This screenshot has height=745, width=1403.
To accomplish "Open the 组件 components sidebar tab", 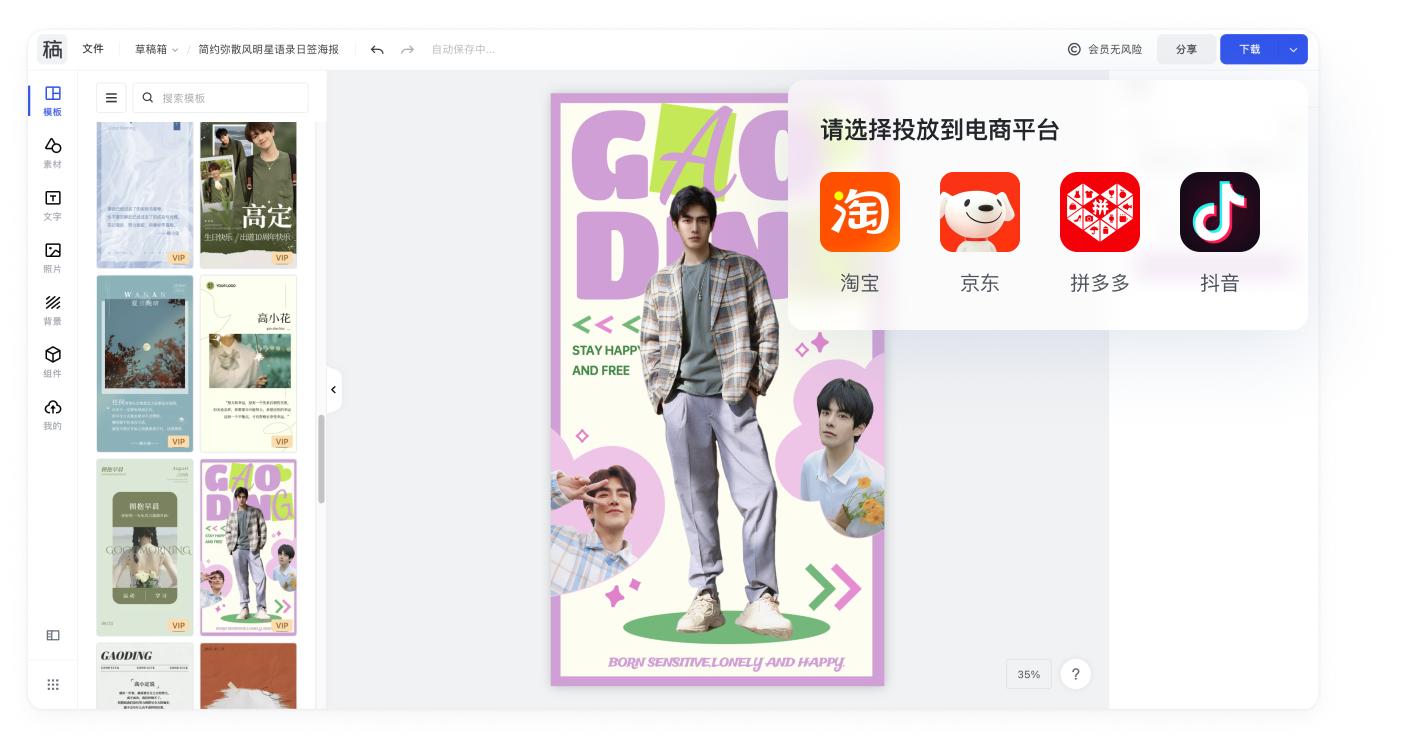I will 53,362.
